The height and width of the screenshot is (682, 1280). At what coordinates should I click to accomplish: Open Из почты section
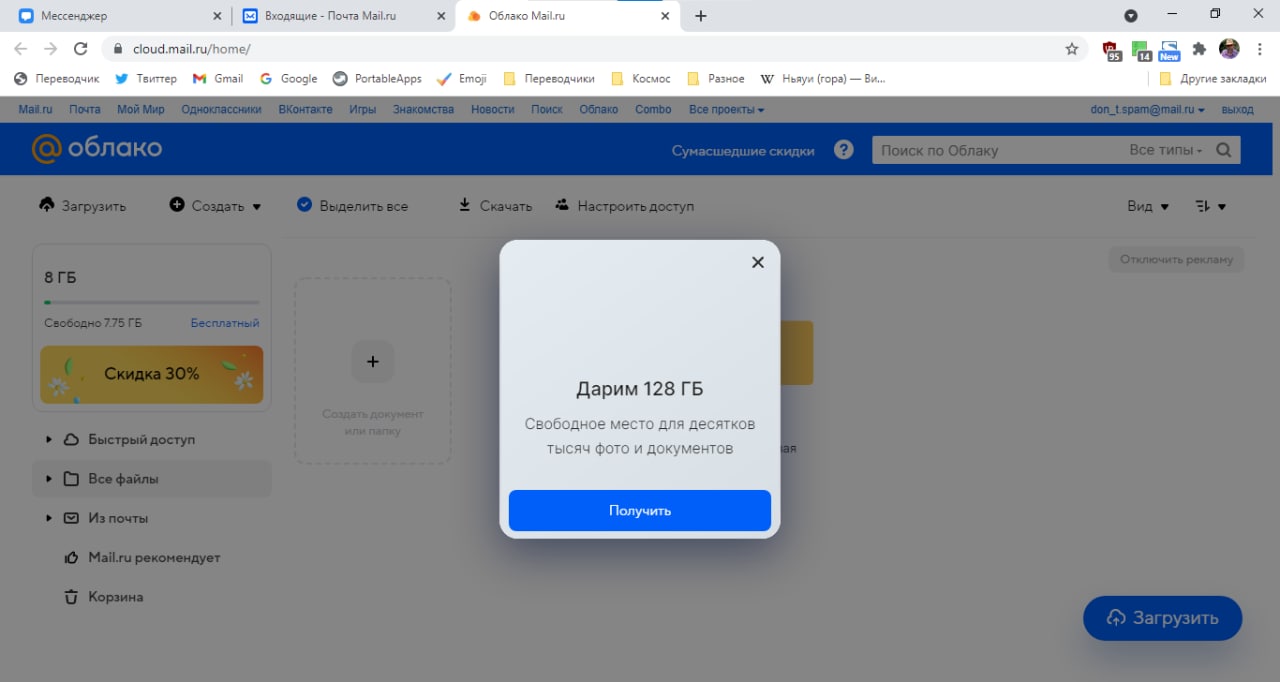pos(118,518)
